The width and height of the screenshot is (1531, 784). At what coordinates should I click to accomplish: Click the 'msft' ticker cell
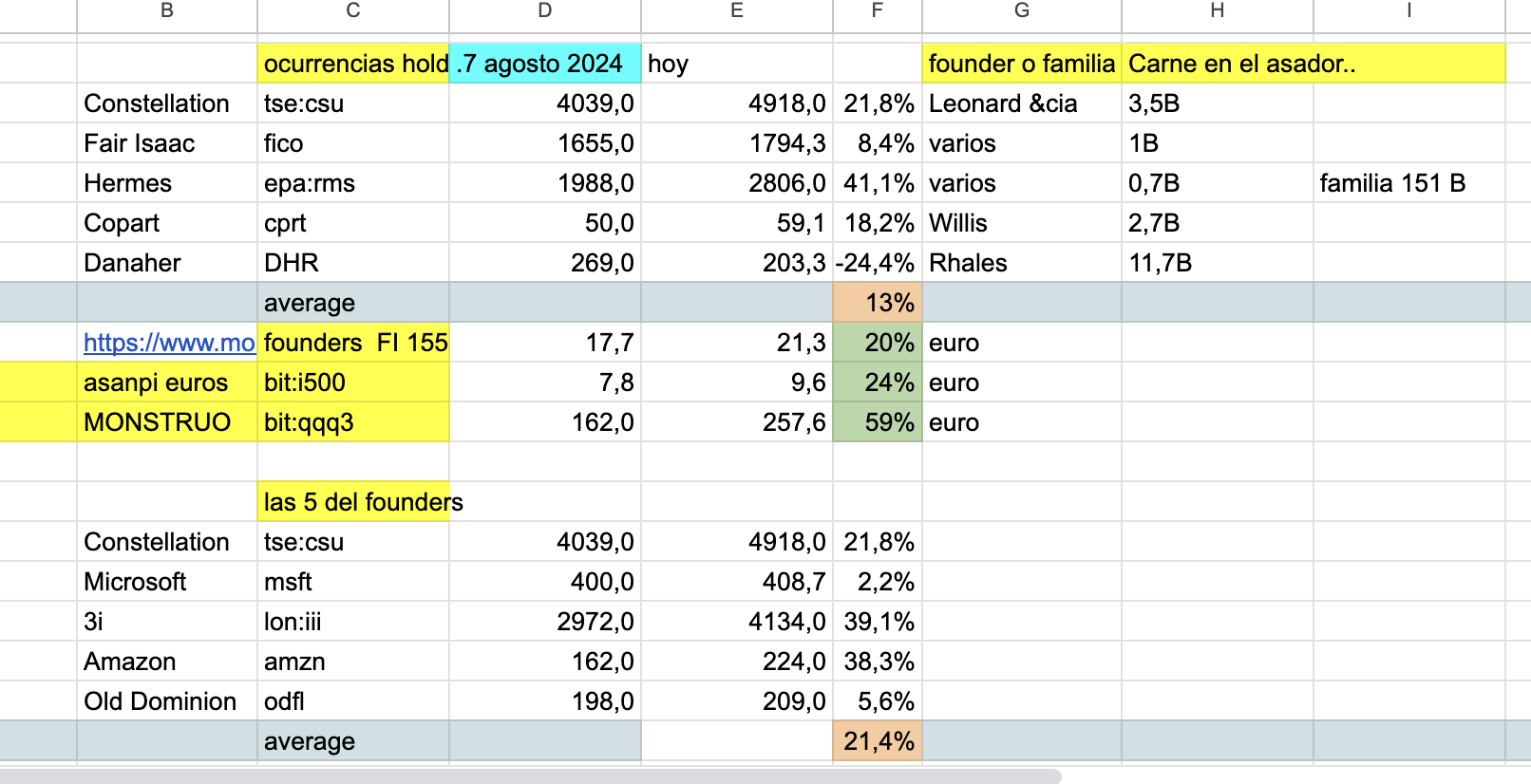point(353,582)
